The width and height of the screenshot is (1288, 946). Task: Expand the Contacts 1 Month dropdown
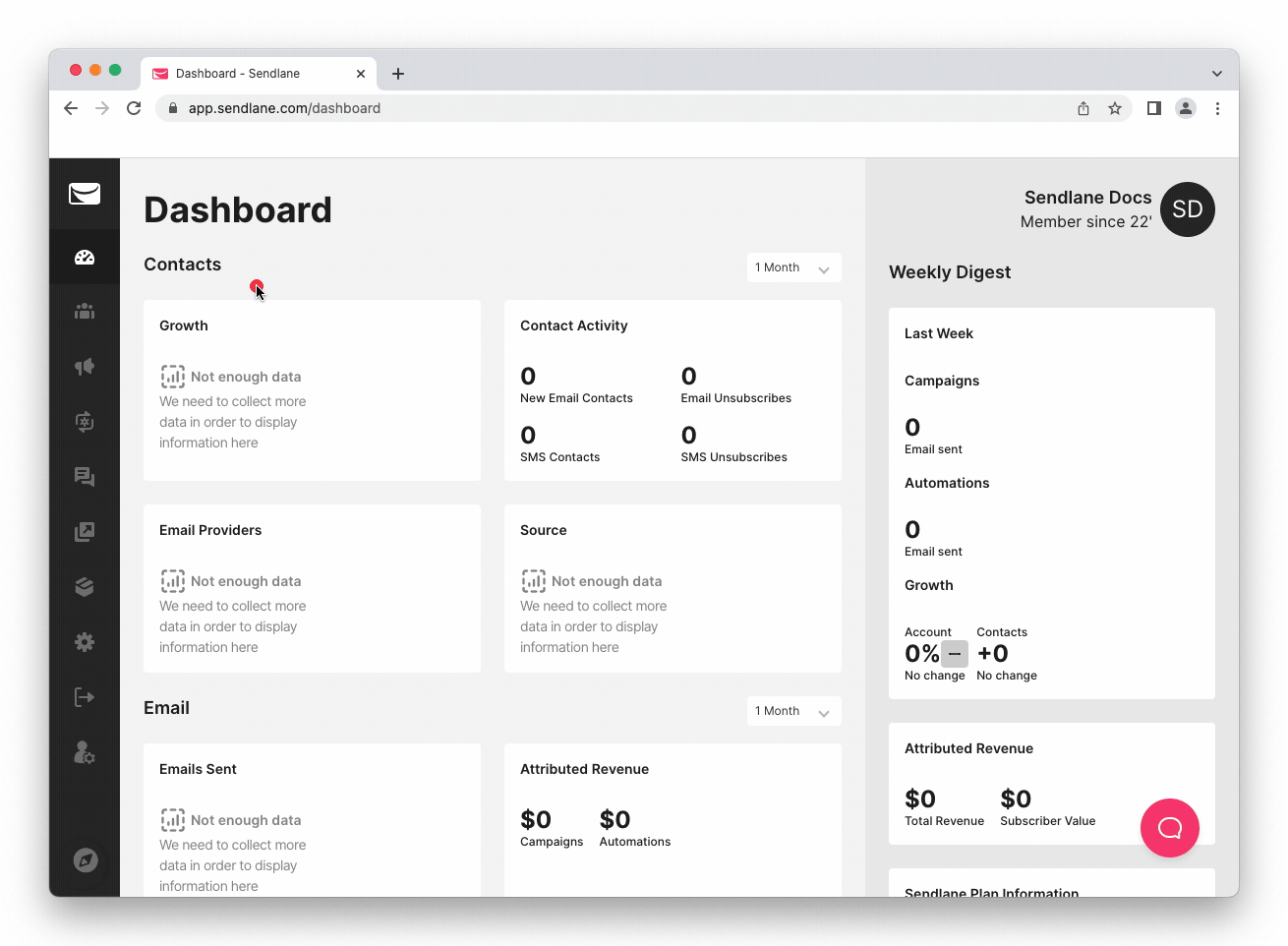coord(794,267)
